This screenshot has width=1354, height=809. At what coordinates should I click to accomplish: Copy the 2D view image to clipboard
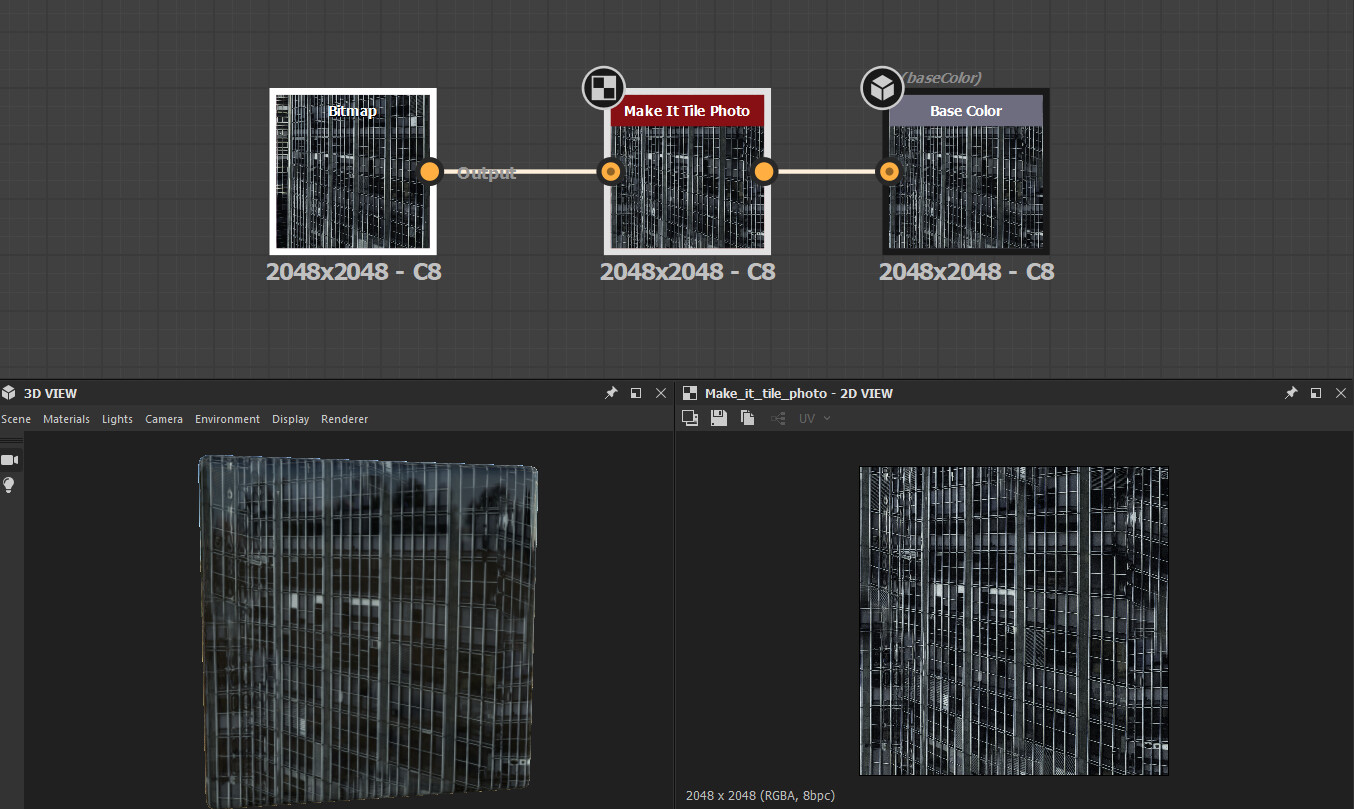point(747,418)
